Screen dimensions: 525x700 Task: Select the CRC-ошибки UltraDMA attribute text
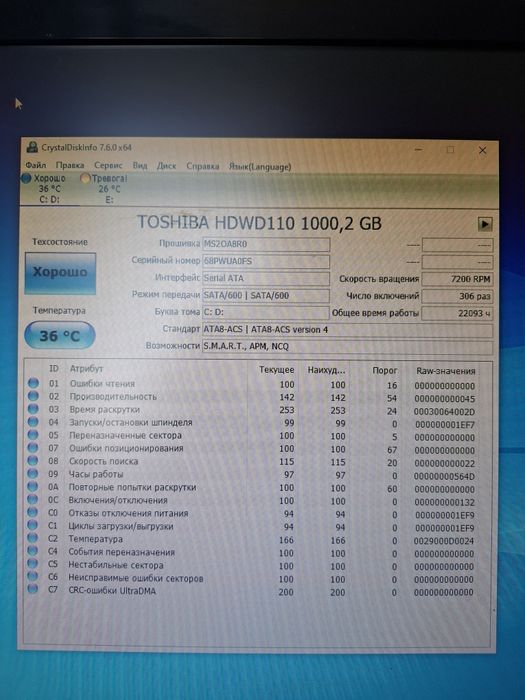pos(112,591)
